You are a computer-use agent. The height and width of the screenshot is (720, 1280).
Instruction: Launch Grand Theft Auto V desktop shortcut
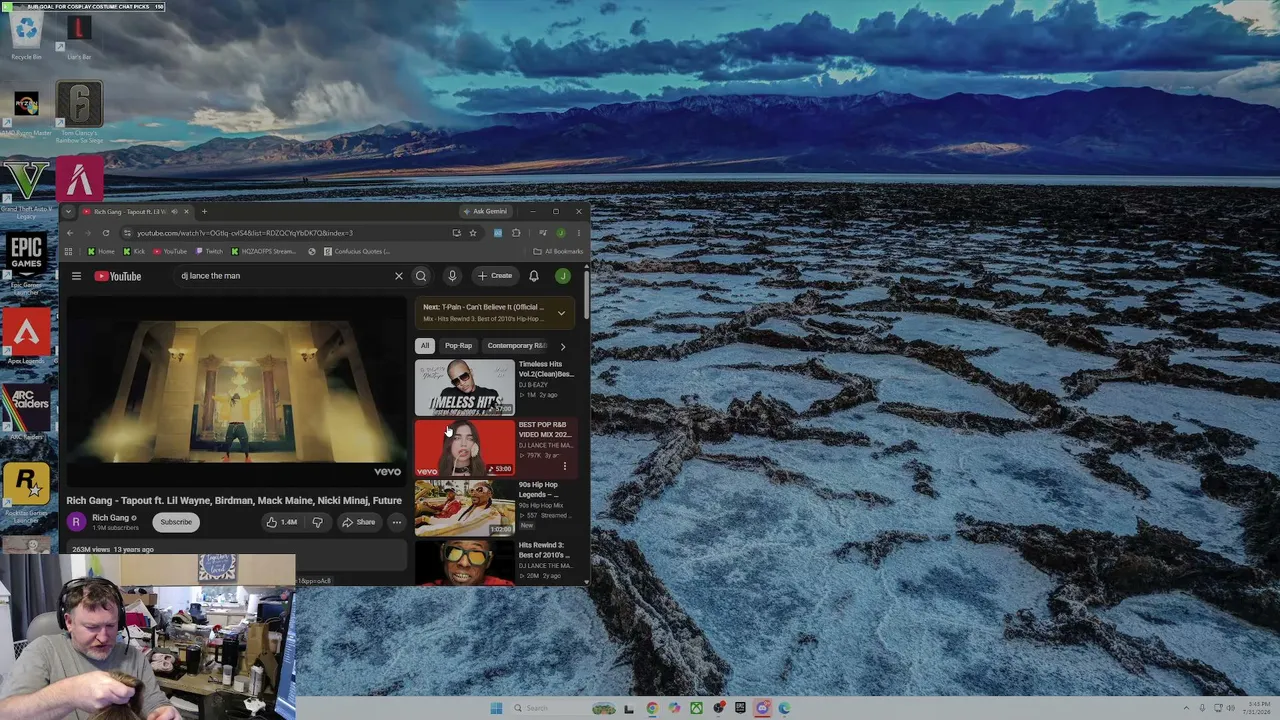click(26, 190)
